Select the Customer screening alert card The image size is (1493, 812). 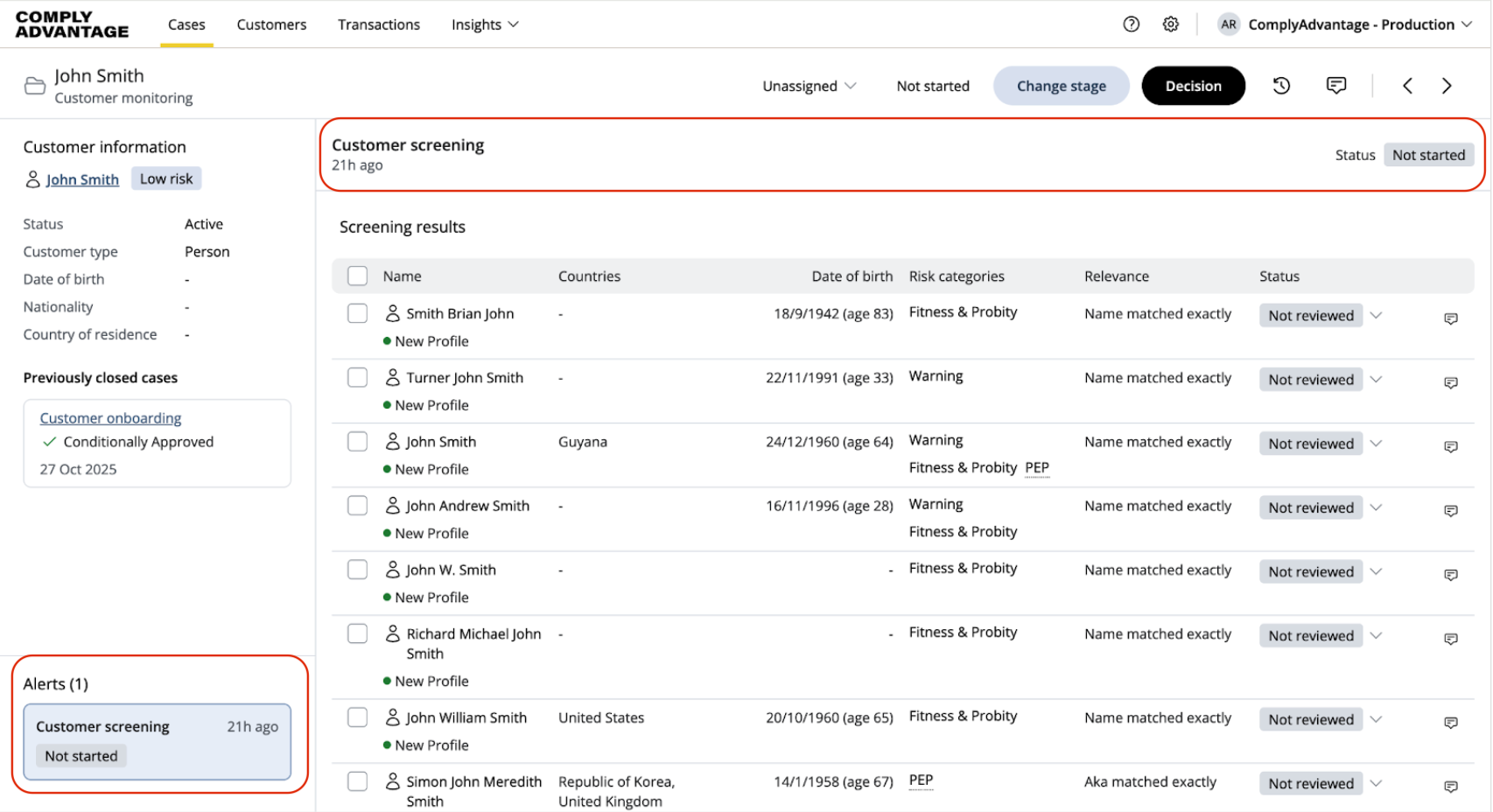(x=158, y=741)
